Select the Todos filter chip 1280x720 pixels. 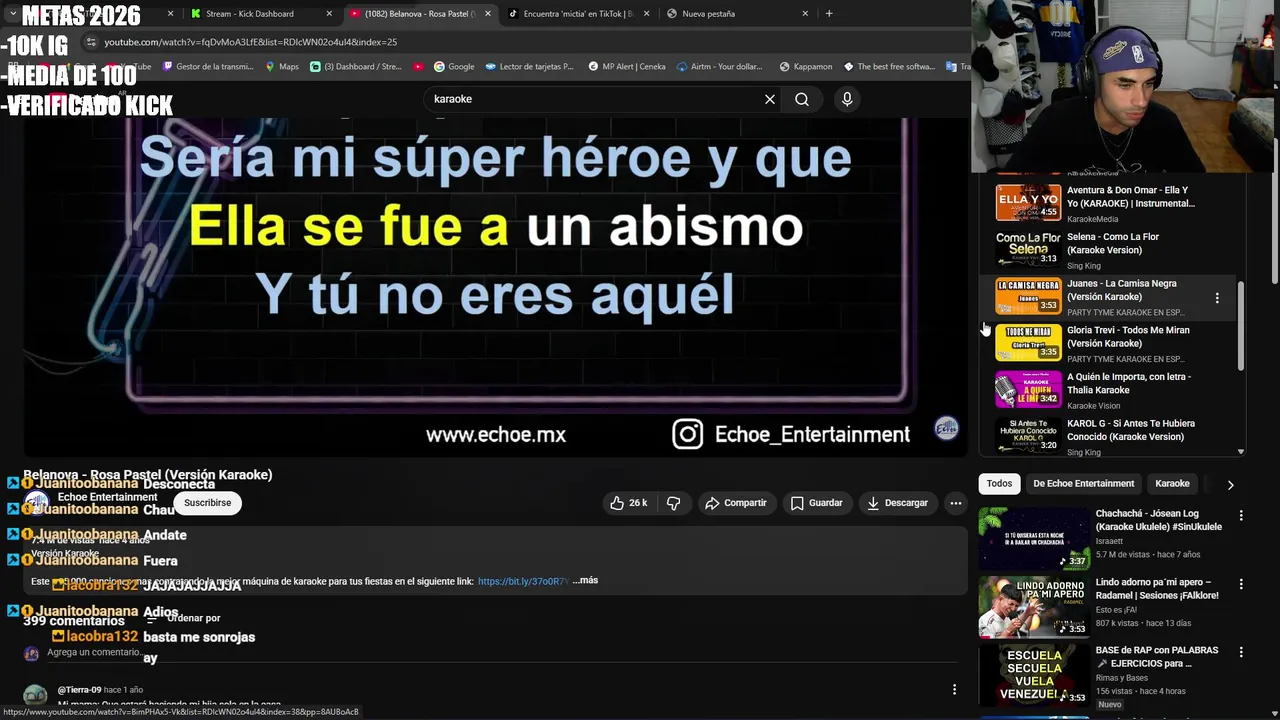pyautogui.click(x=999, y=484)
